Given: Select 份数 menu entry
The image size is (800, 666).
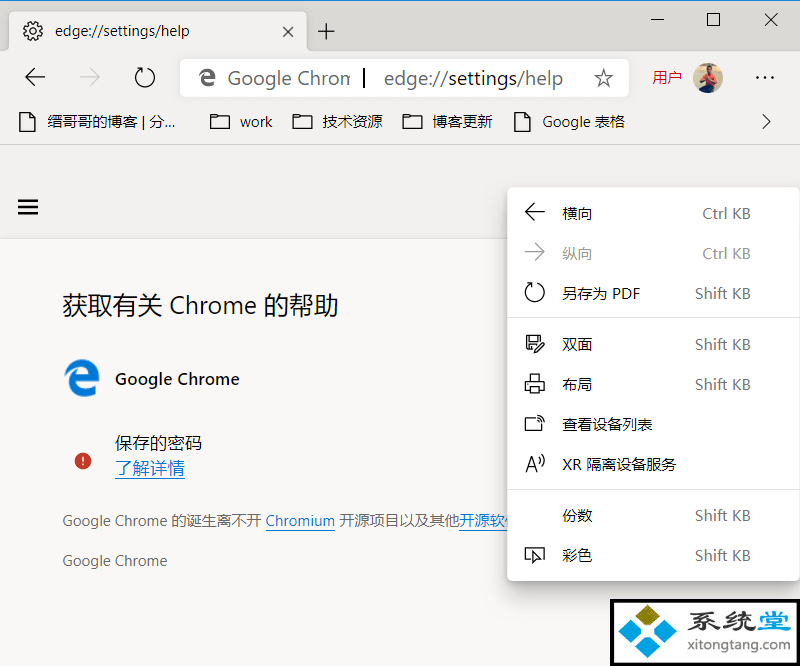Looking at the screenshot, I should coord(653,515).
